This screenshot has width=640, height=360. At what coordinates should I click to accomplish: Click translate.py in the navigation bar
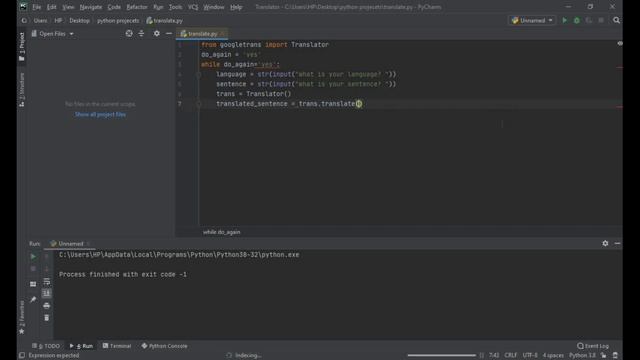point(164,20)
